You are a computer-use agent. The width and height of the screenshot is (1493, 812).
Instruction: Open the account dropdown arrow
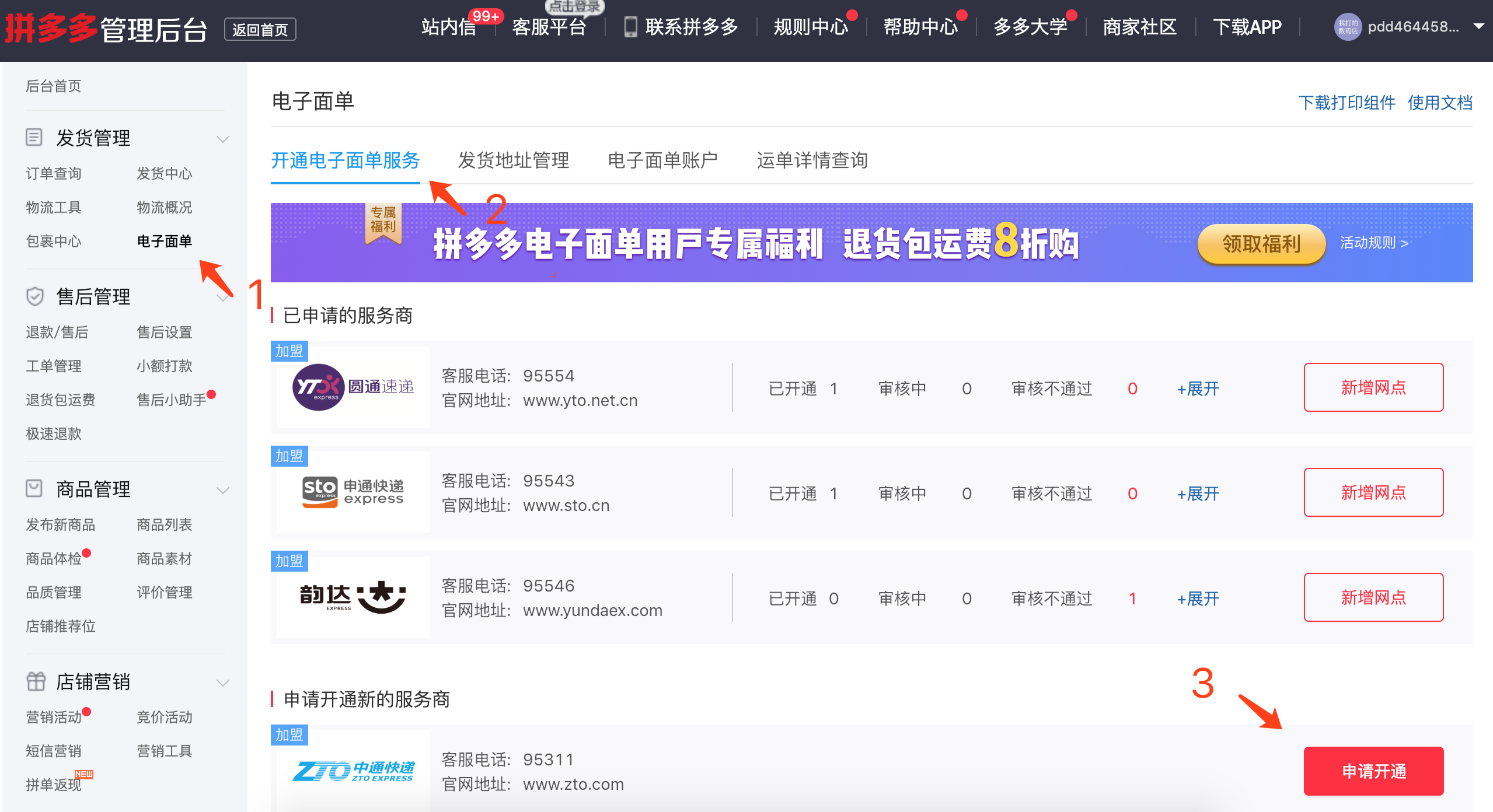tap(1478, 26)
